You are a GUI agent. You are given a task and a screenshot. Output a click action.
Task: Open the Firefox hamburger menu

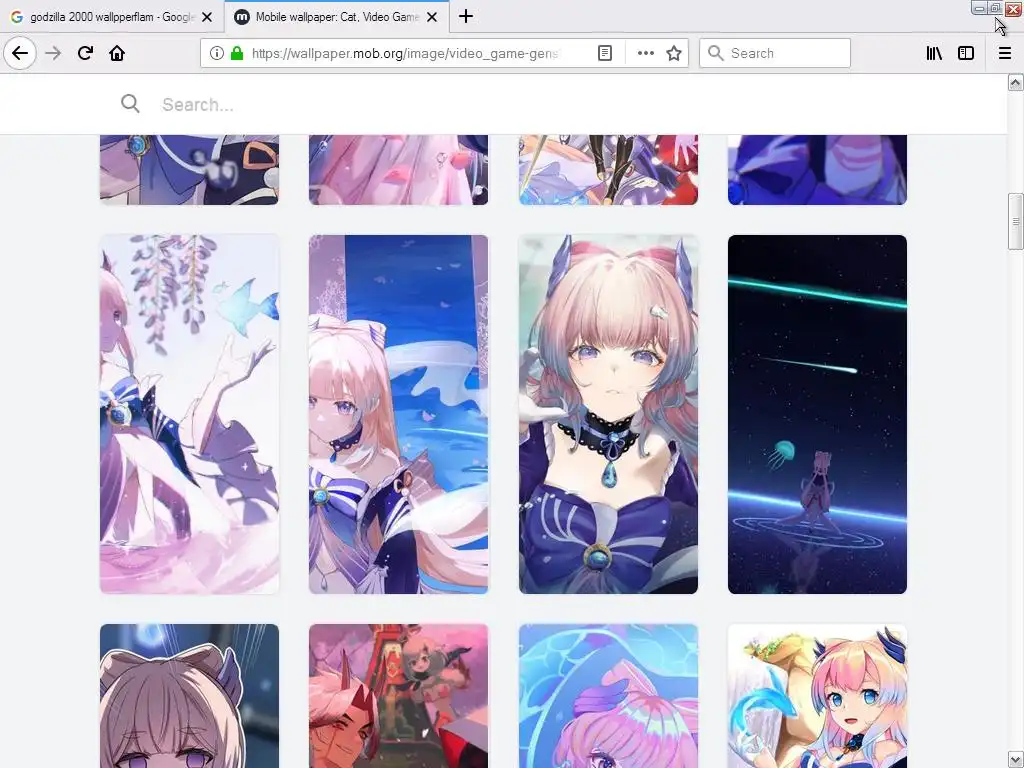1004,53
